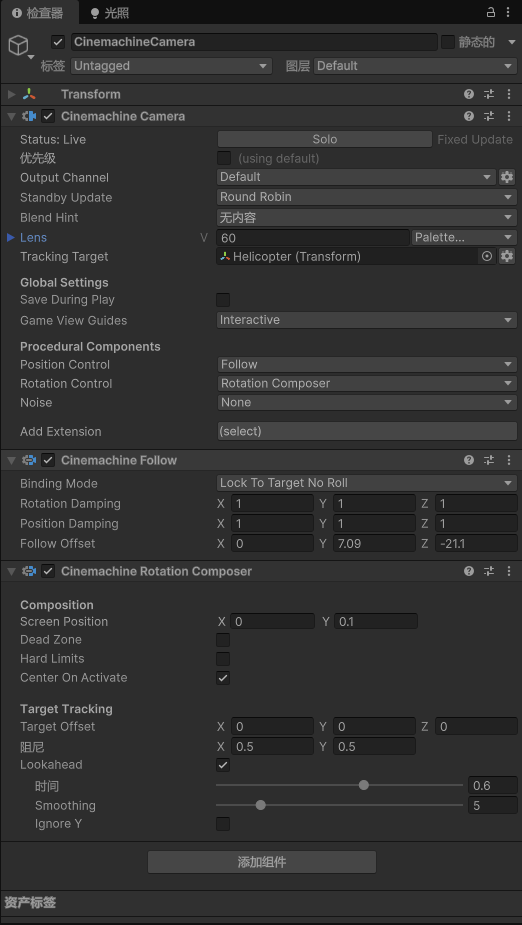Open Transform component preset icon
The height and width of the screenshot is (925, 522).
coord(489,94)
